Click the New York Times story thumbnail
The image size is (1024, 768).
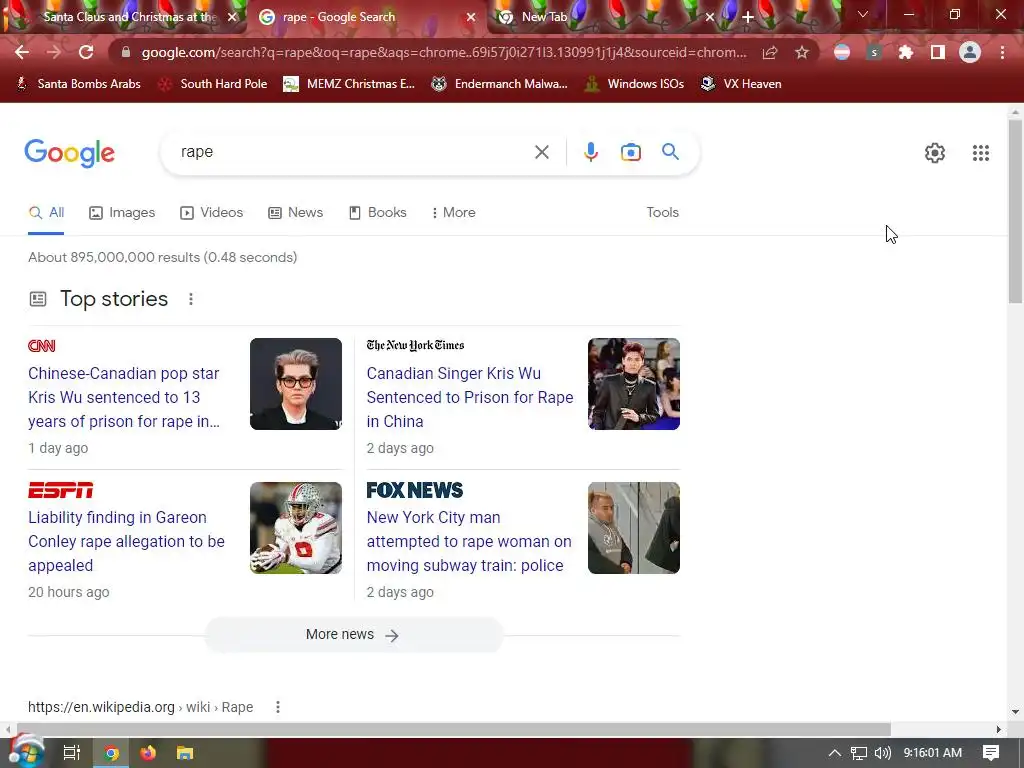(x=633, y=384)
